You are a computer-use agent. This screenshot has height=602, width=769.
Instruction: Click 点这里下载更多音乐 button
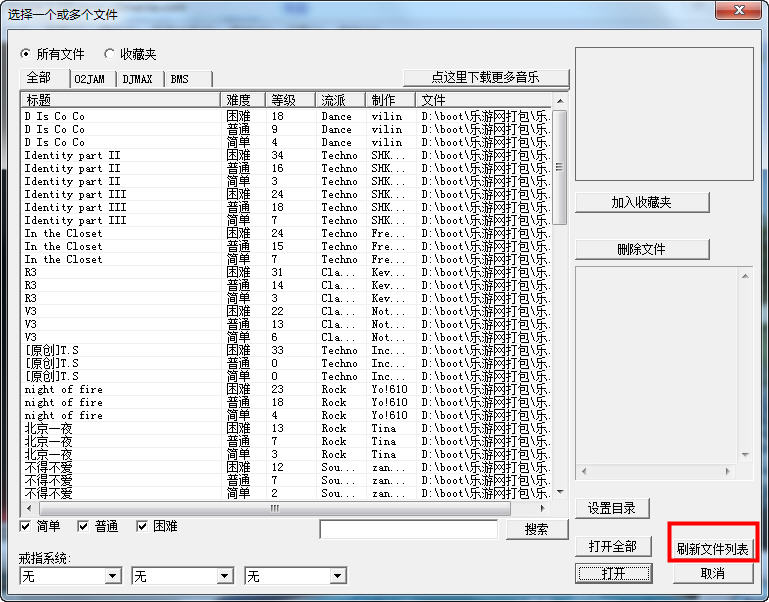pyautogui.click(x=486, y=78)
